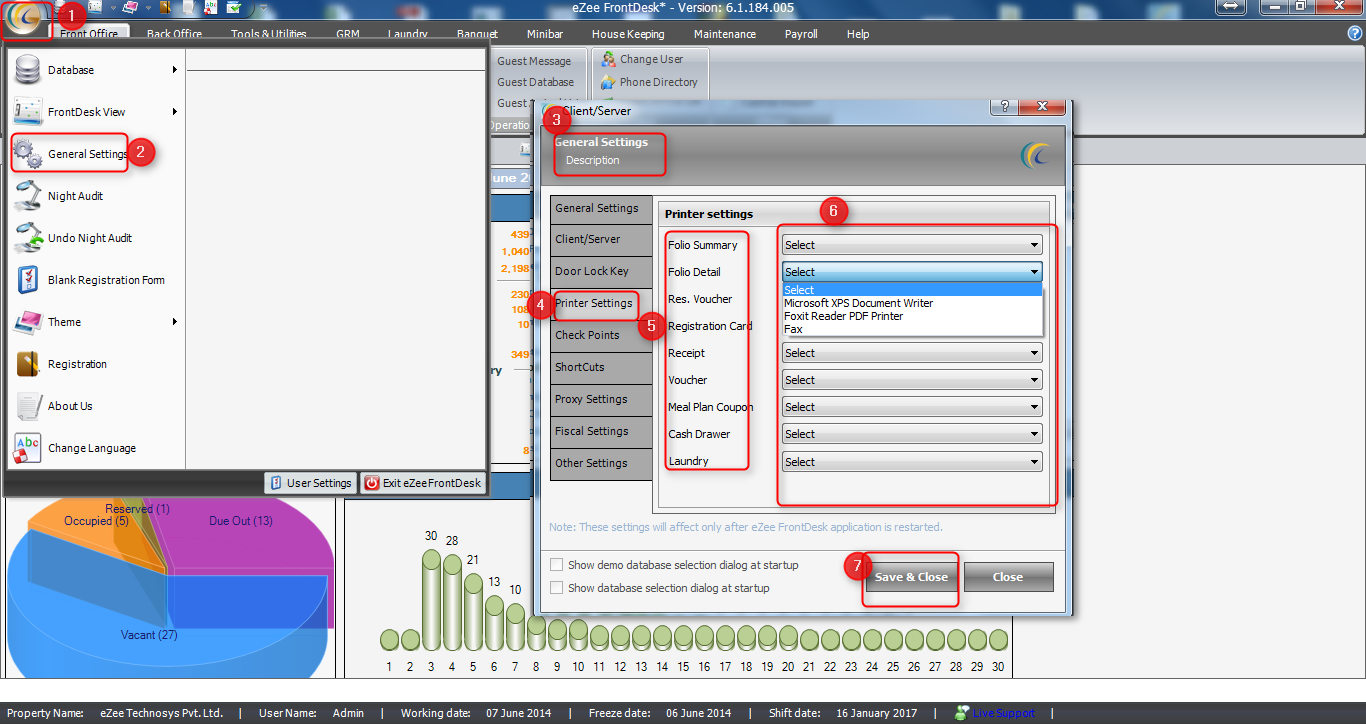Click the Database icon in the menu
The height and width of the screenshot is (725, 1366).
[x=28, y=70]
